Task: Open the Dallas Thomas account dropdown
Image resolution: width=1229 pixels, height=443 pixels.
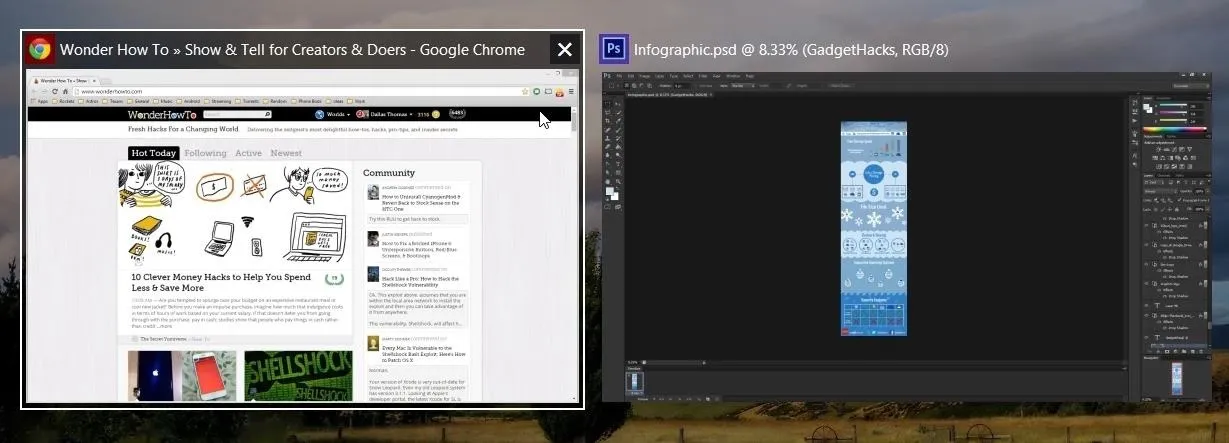Action: (386, 115)
